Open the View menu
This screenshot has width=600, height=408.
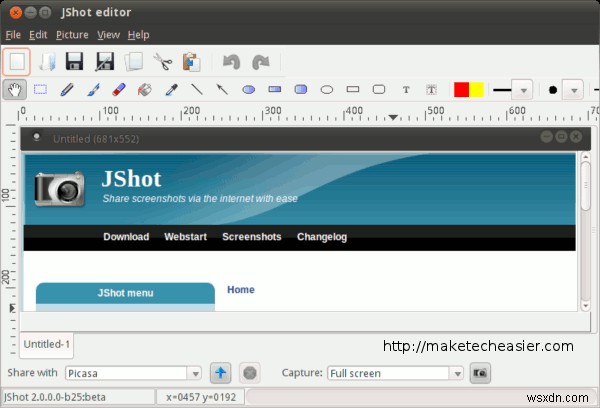coord(108,35)
